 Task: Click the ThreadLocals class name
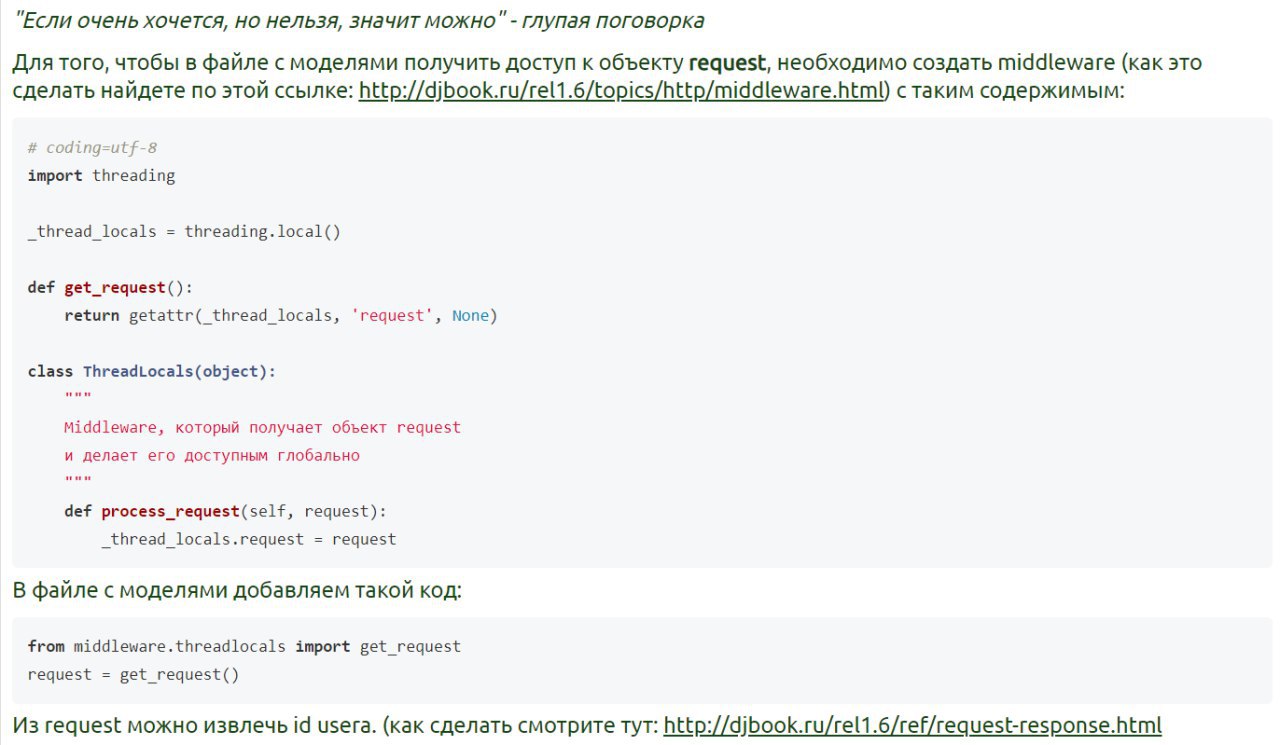coord(138,372)
